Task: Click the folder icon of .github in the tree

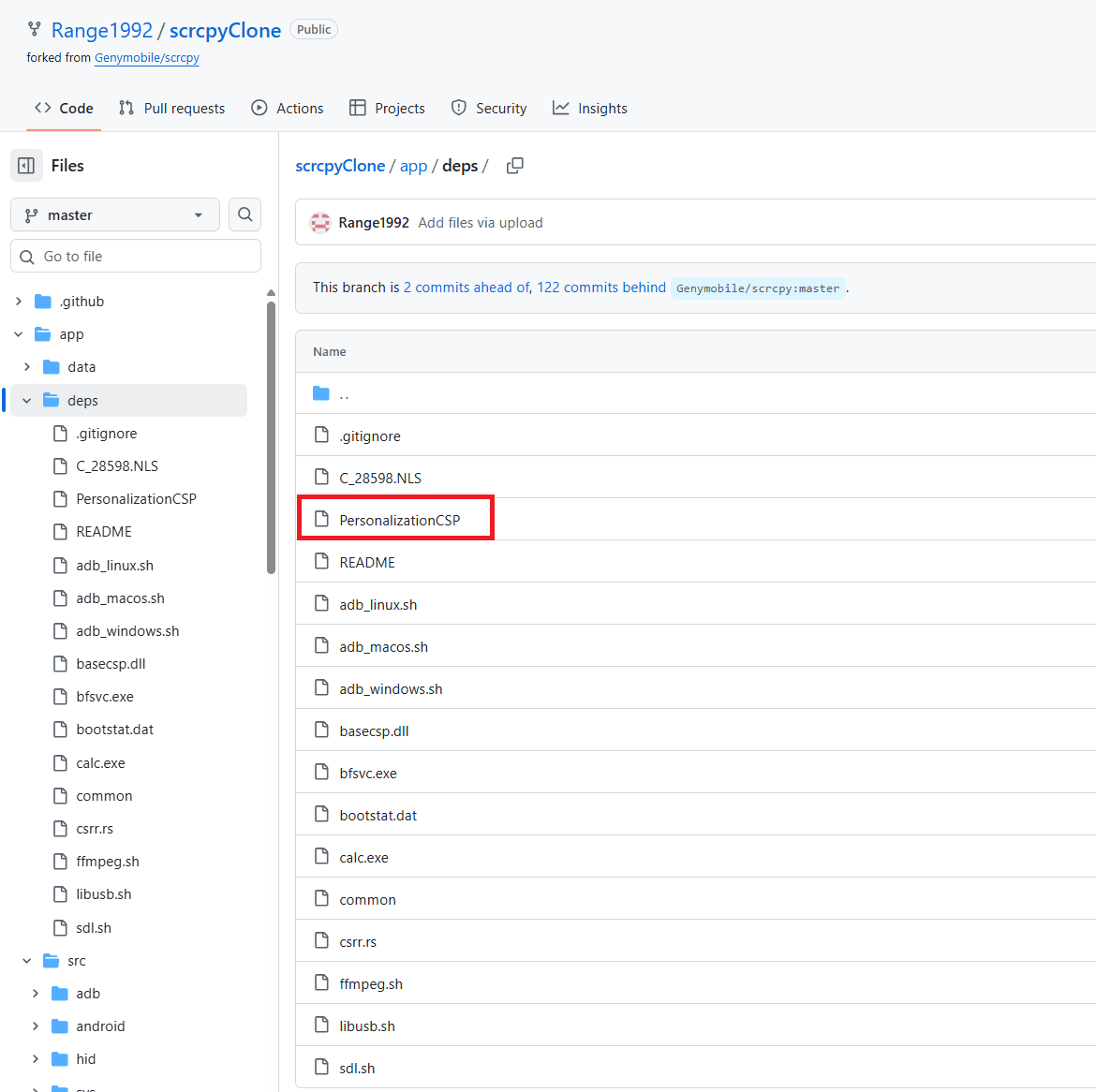Action: click(43, 302)
